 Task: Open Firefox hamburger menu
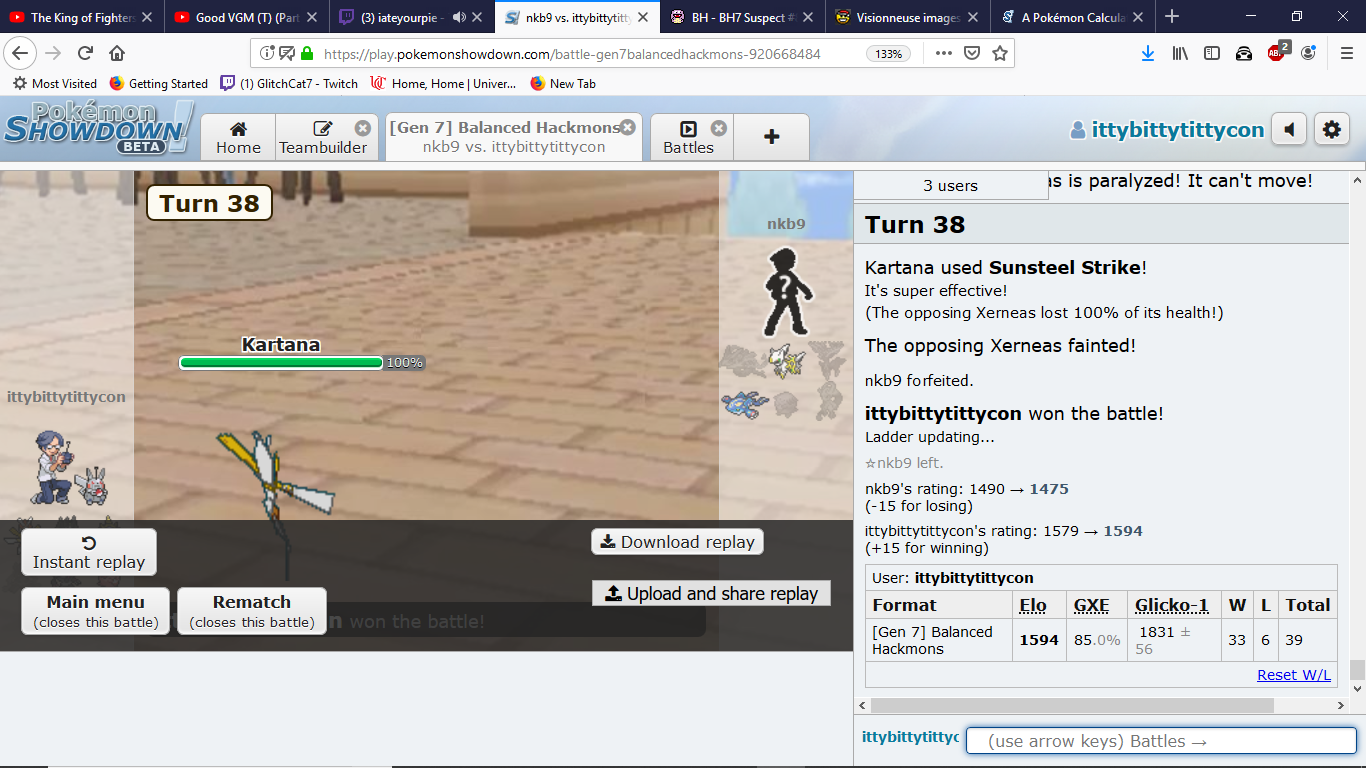(x=1346, y=54)
